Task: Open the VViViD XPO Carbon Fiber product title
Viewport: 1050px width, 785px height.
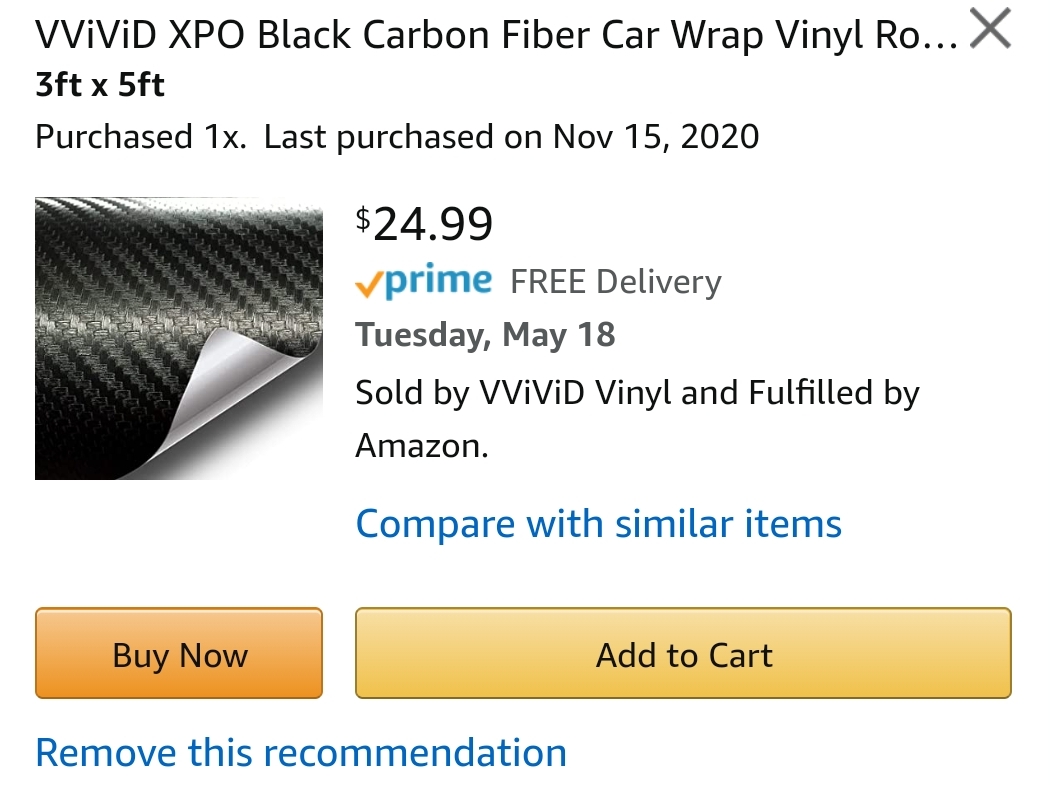Action: coord(496,35)
